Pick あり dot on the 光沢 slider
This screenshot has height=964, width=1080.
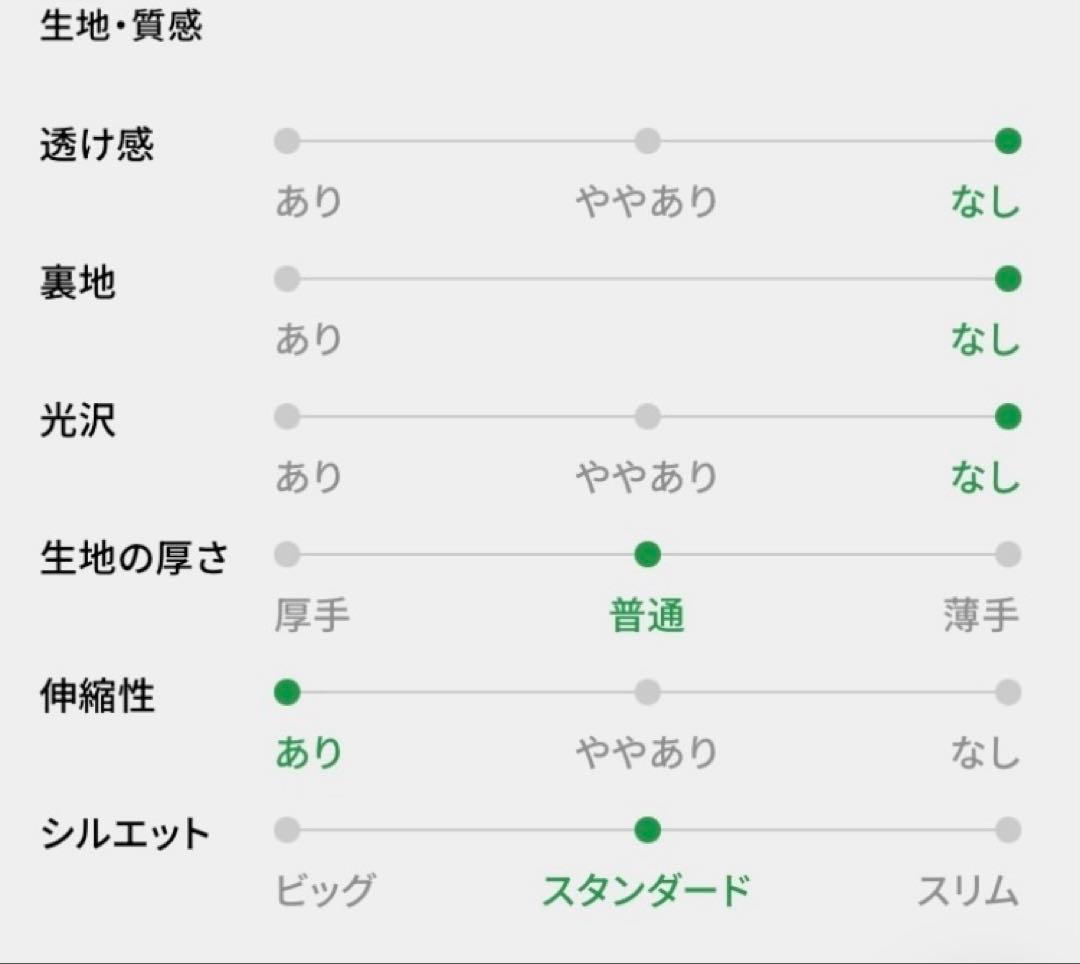287,416
